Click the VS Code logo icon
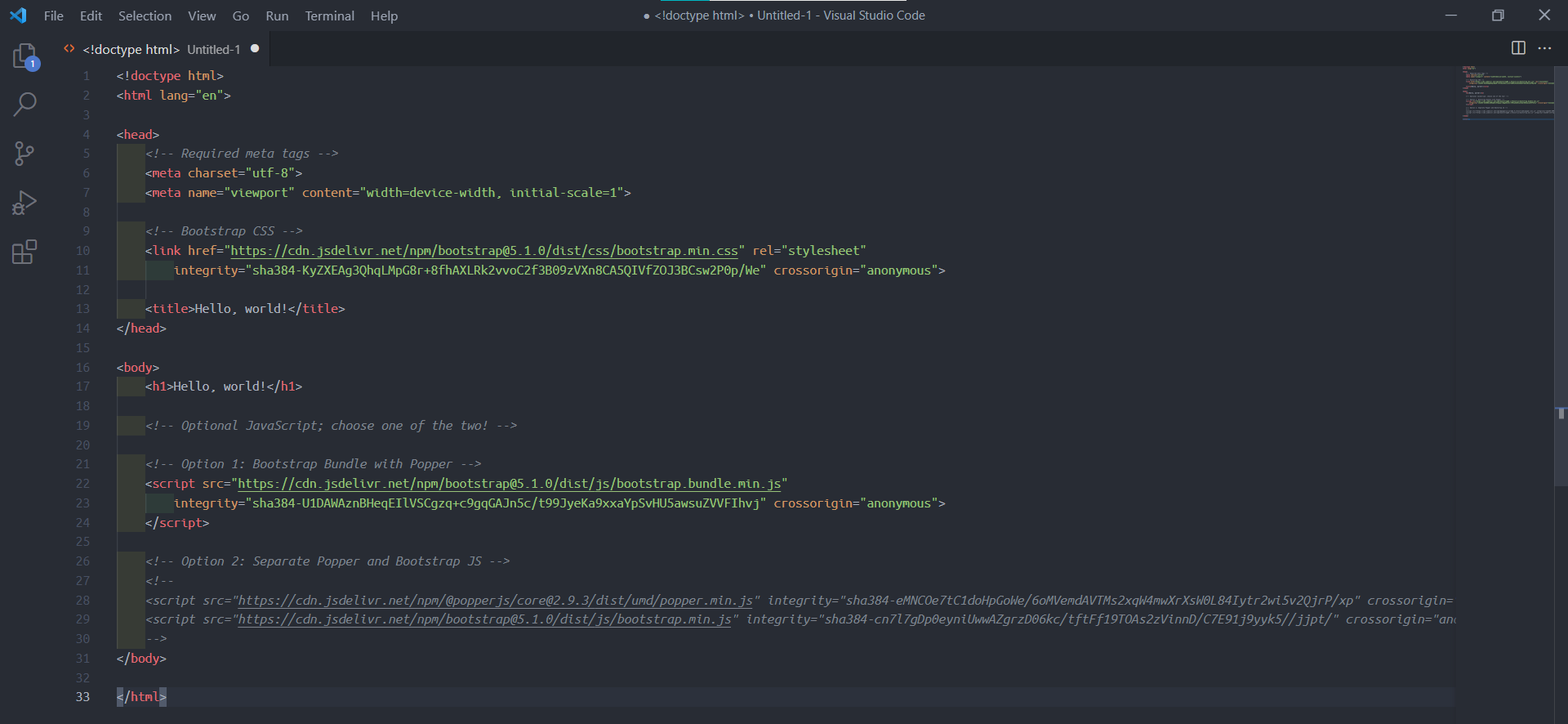 18,16
